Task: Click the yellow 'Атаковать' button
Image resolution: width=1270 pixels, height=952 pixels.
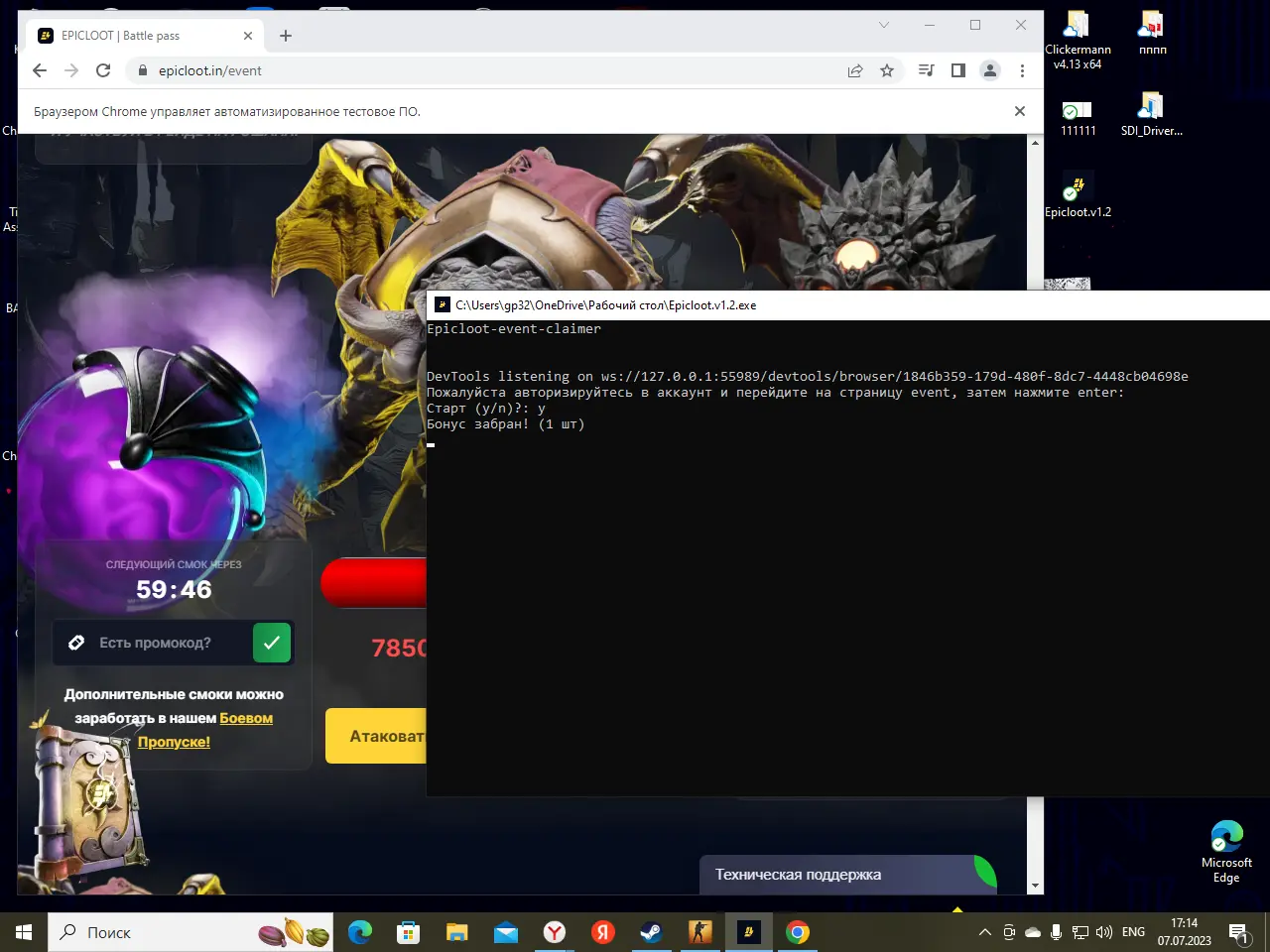Action: tap(375, 736)
